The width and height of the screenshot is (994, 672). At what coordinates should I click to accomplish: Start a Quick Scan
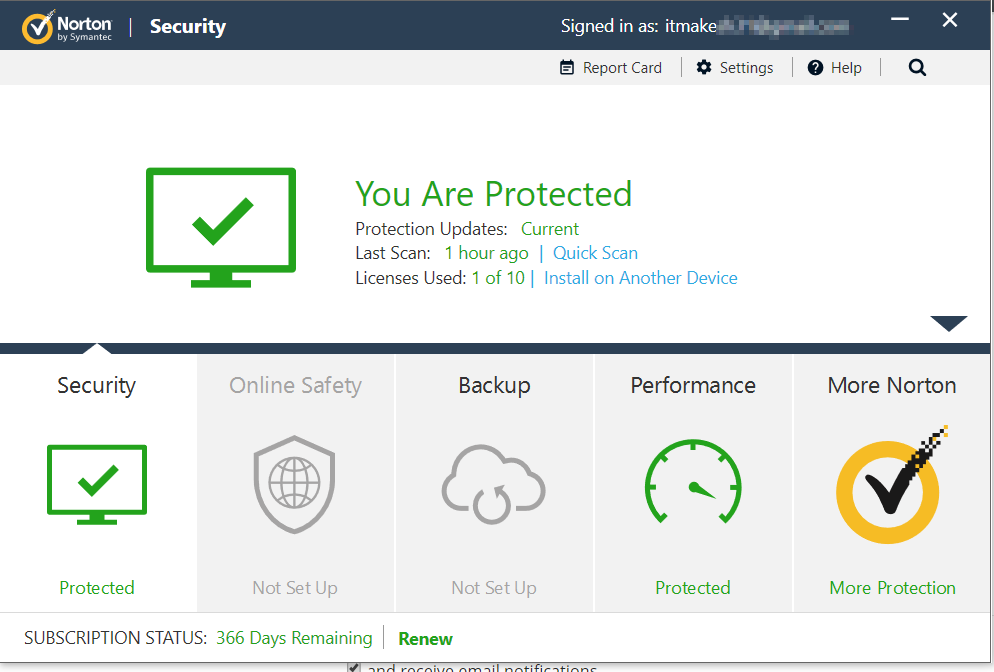tap(595, 253)
